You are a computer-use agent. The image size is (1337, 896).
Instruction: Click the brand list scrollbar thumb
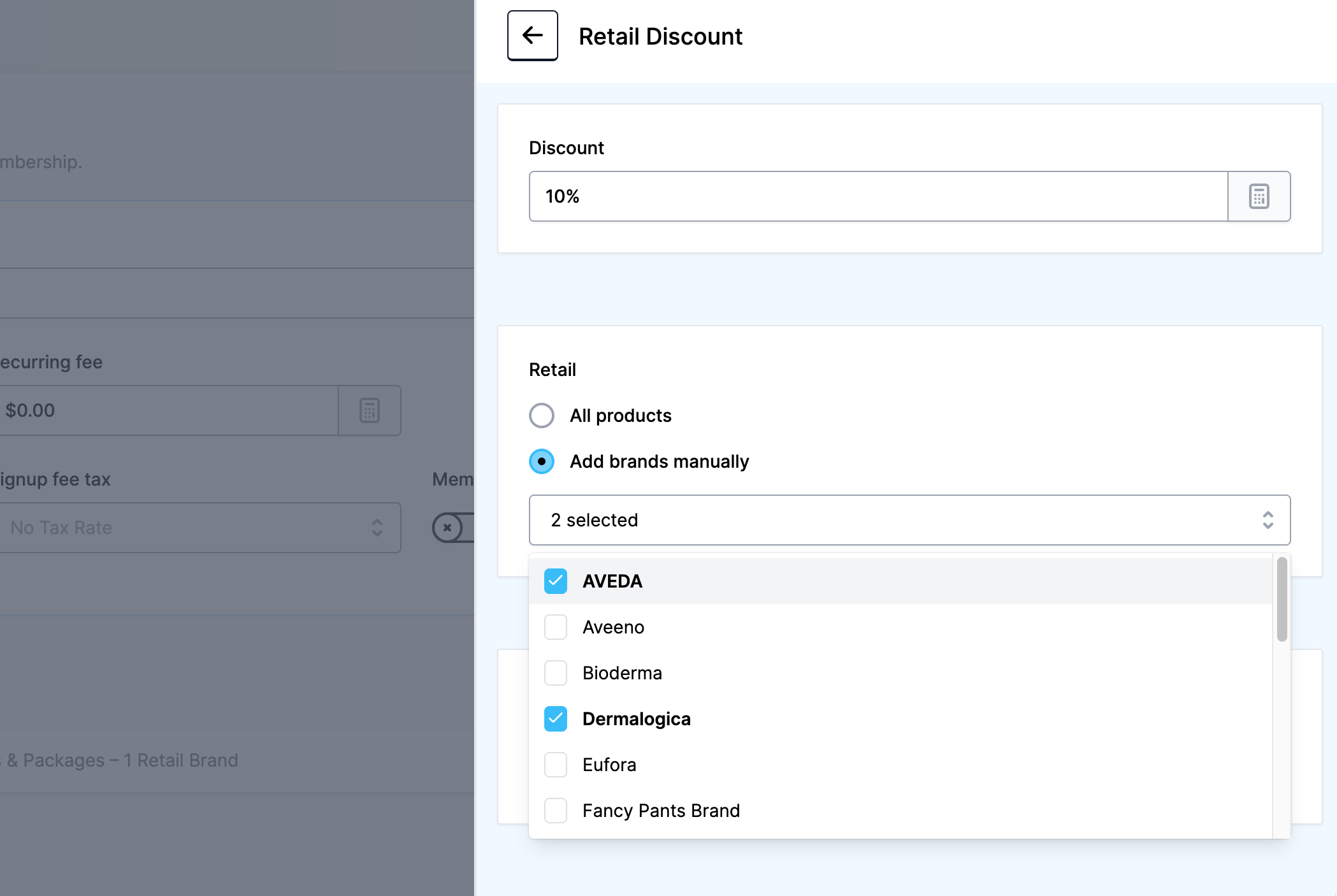click(x=1282, y=599)
